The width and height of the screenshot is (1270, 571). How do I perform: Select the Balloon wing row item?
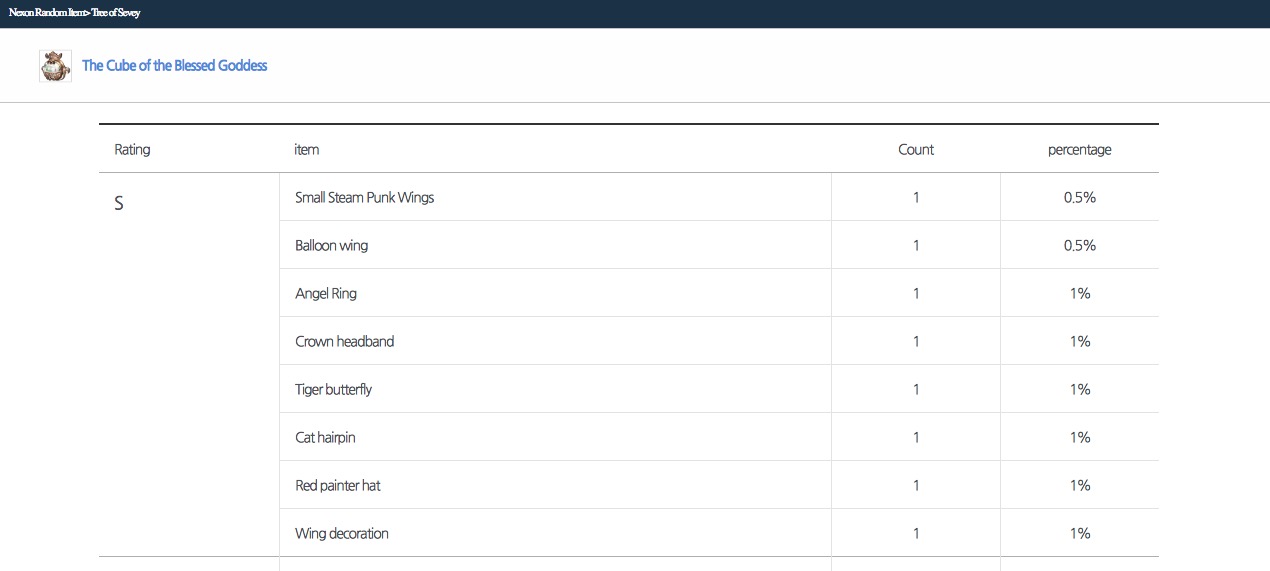pos(331,246)
